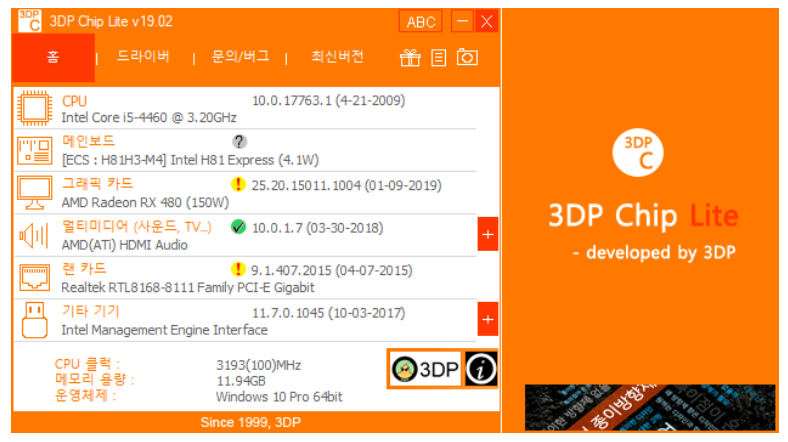The width and height of the screenshot is (788, 442).
Task: Click the 운영체제 label
Action: click(x=85, y=395)
